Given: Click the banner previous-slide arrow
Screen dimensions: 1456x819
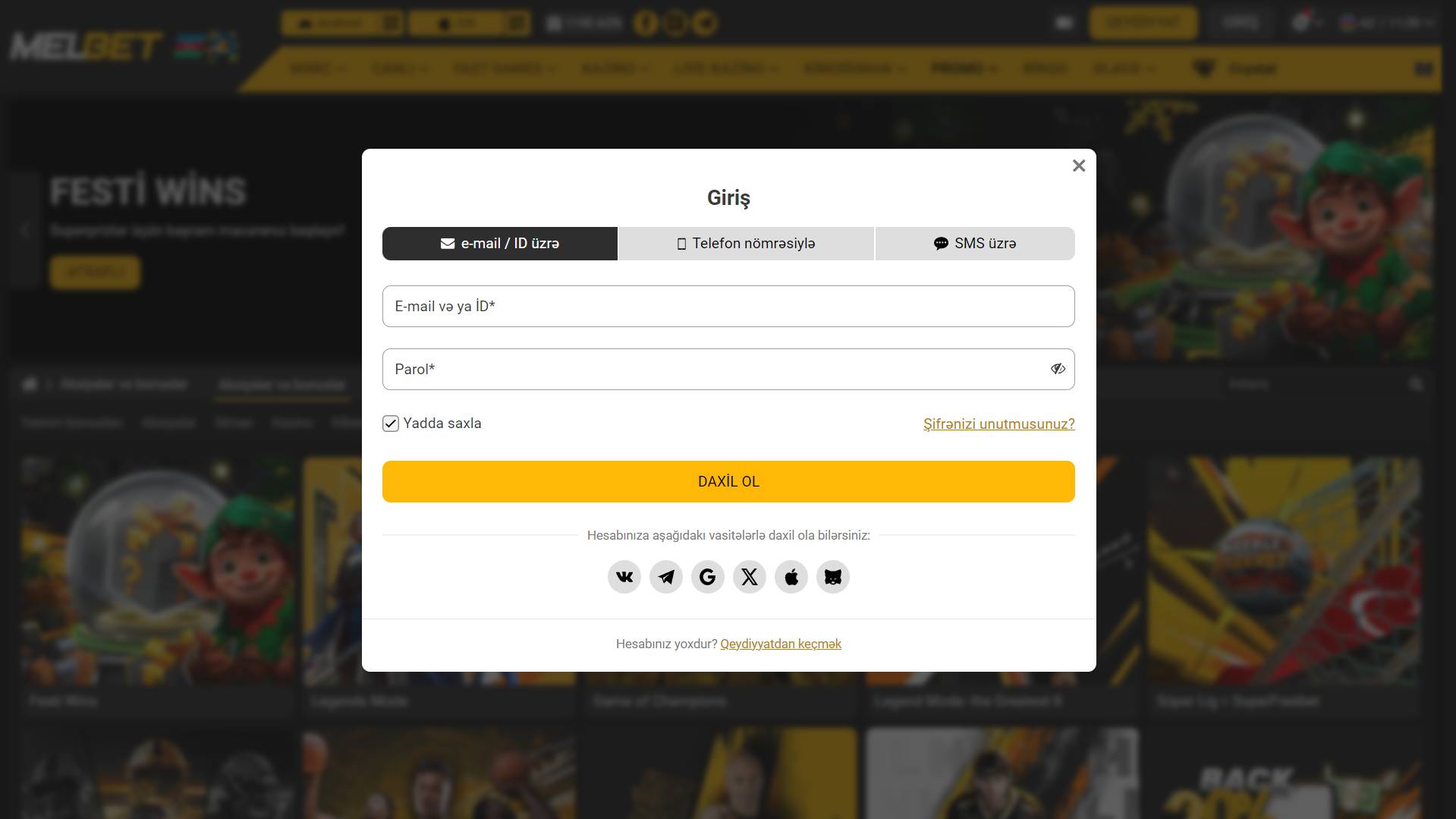Looking at the screenshot, I should tap(25, 230).
